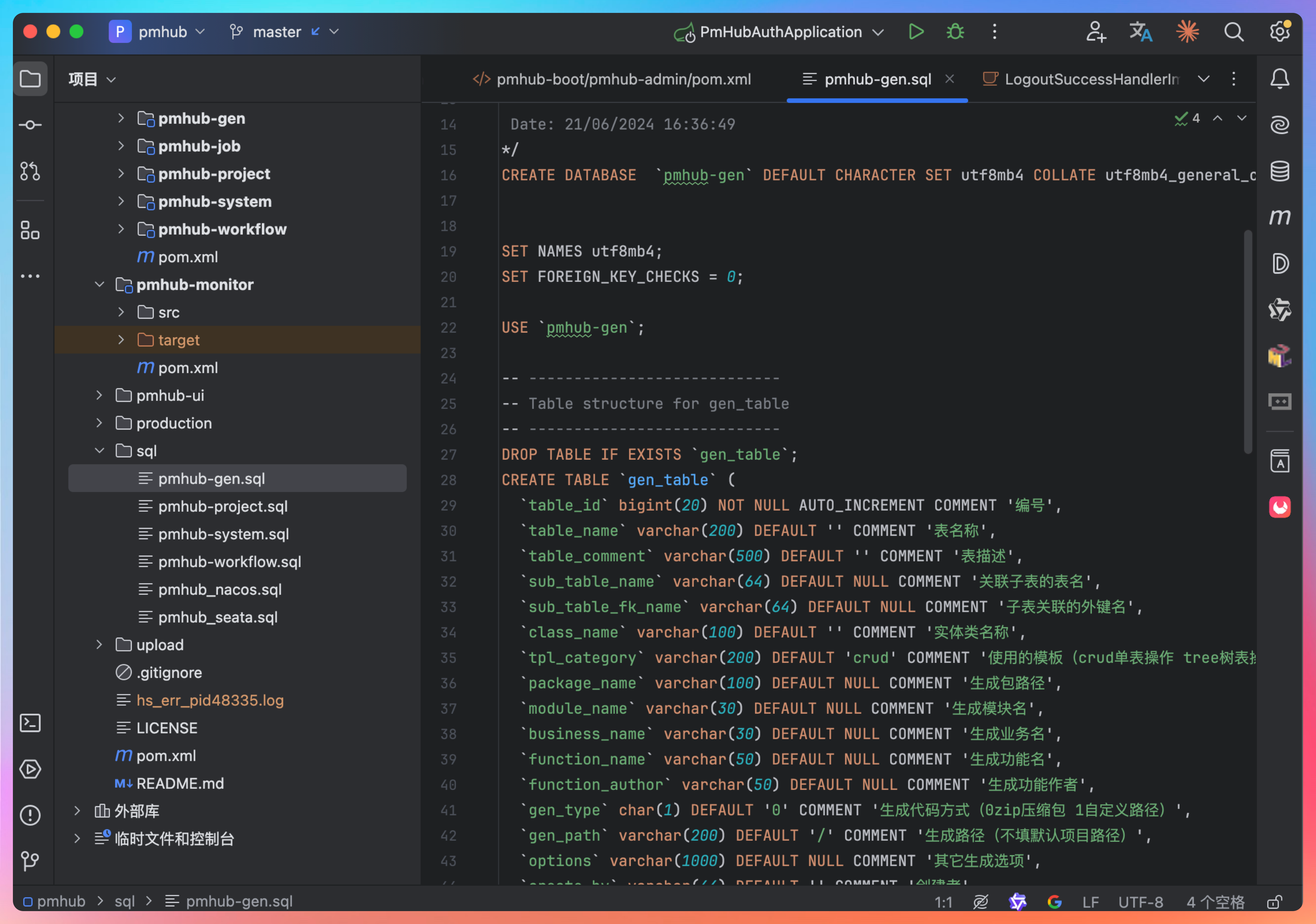Start debugging with the bug icon

(x=954, y=32)
